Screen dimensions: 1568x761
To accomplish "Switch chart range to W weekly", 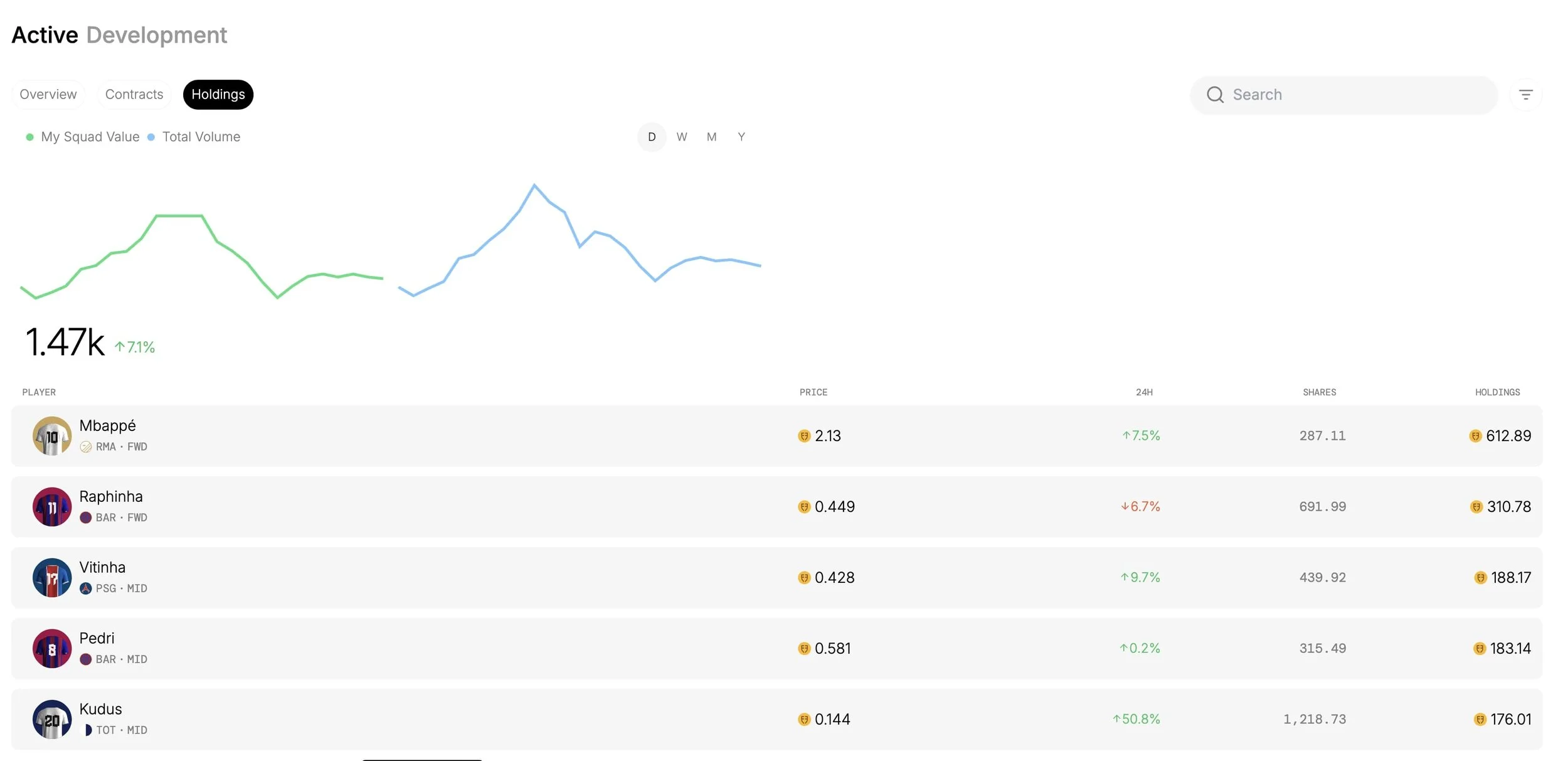I will tap(682, 137).
